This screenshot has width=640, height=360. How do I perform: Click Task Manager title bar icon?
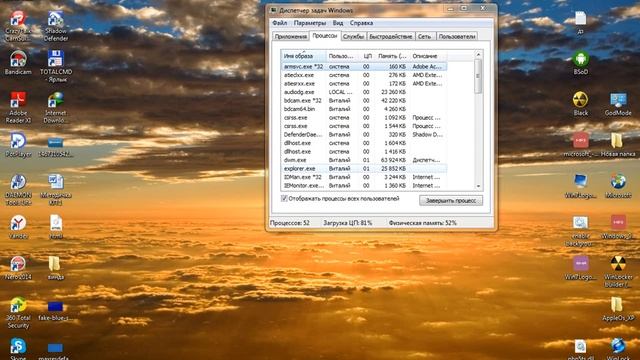click(x=273, y=10)
